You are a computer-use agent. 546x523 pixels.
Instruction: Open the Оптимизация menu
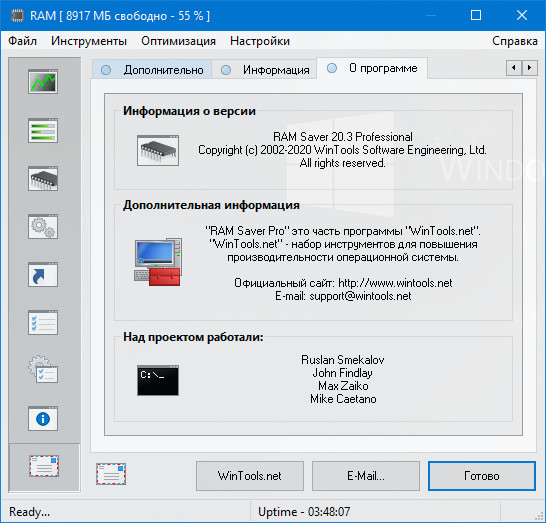pos(178,41)
